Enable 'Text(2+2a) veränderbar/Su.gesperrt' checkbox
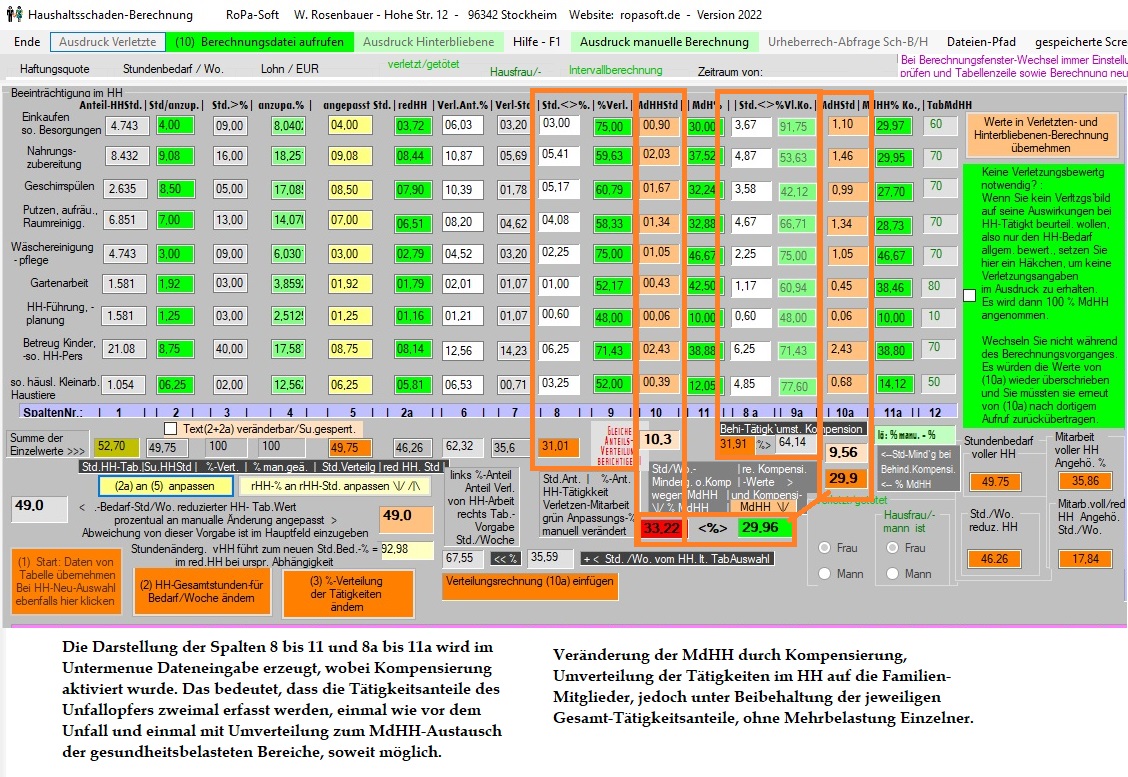This screenshot has height=777, width=1128. point(170,429)
